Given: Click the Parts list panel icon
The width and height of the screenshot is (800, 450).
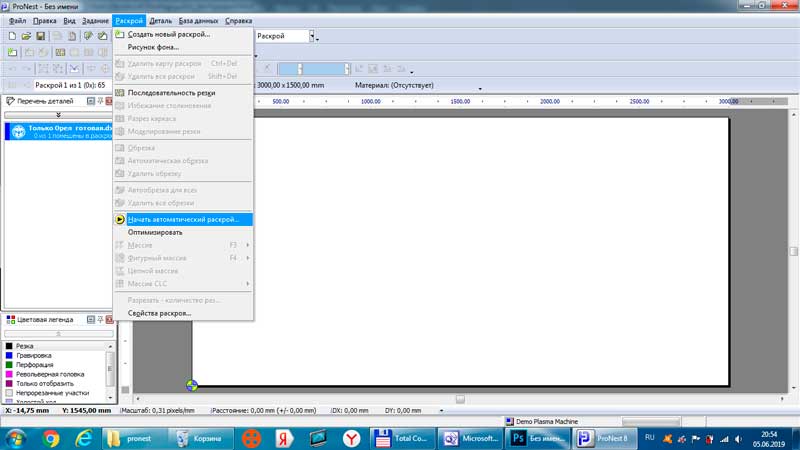Looking at the screenshot, I should click(10, 101).
